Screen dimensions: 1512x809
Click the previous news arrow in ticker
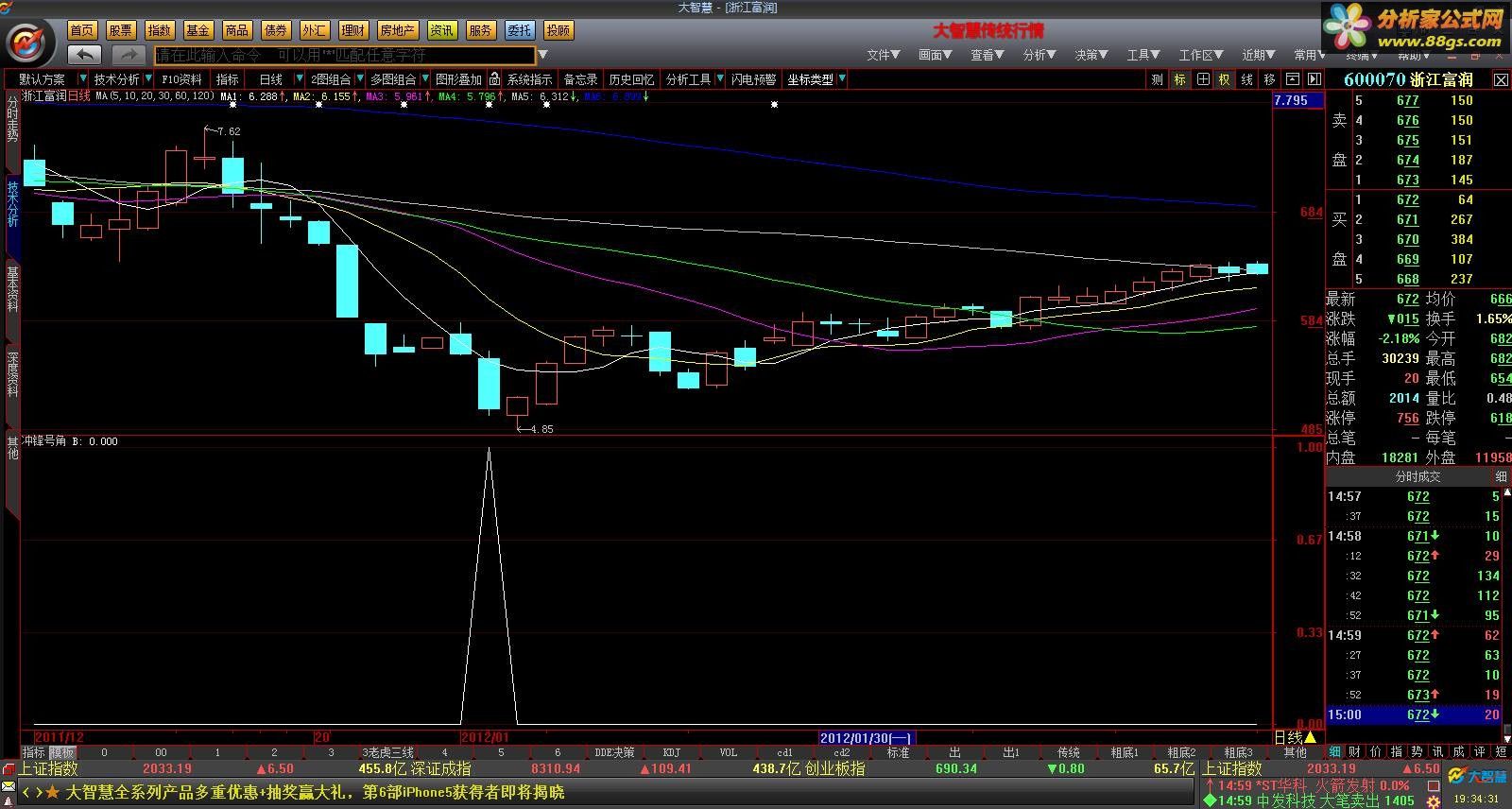(26, 792)
